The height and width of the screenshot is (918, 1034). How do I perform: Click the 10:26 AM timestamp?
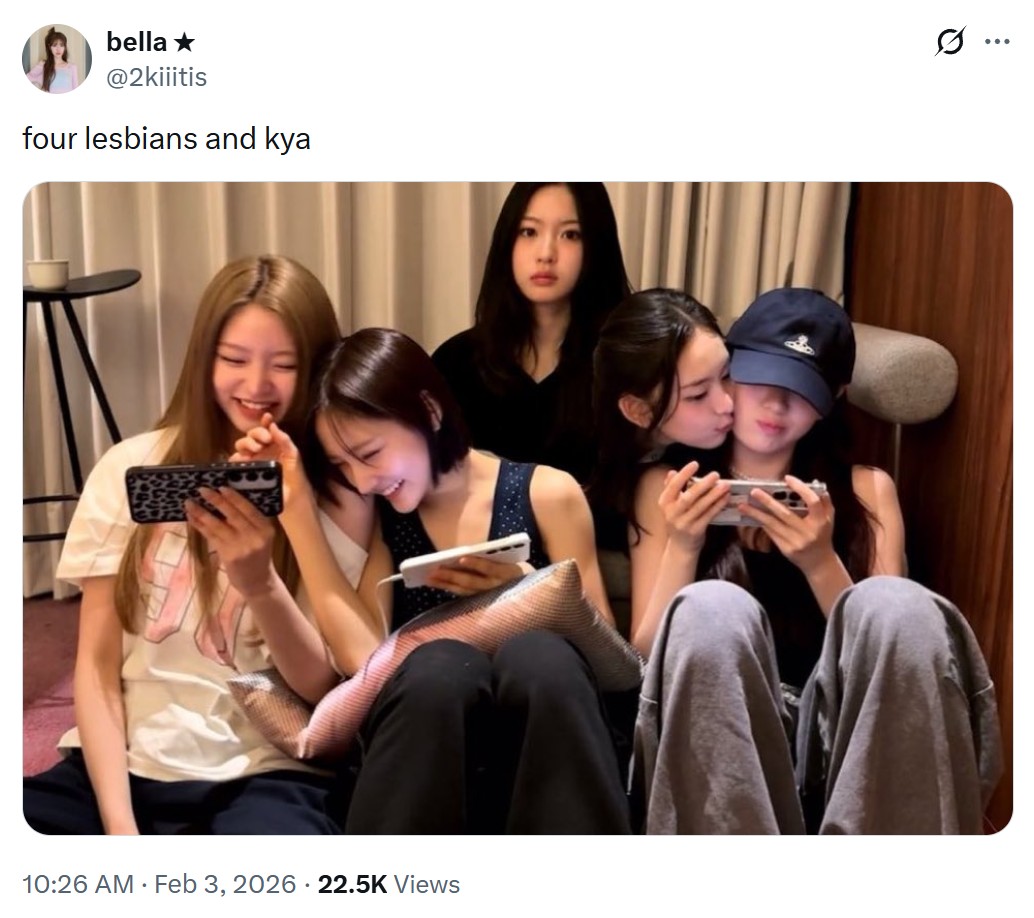point(78,884)
